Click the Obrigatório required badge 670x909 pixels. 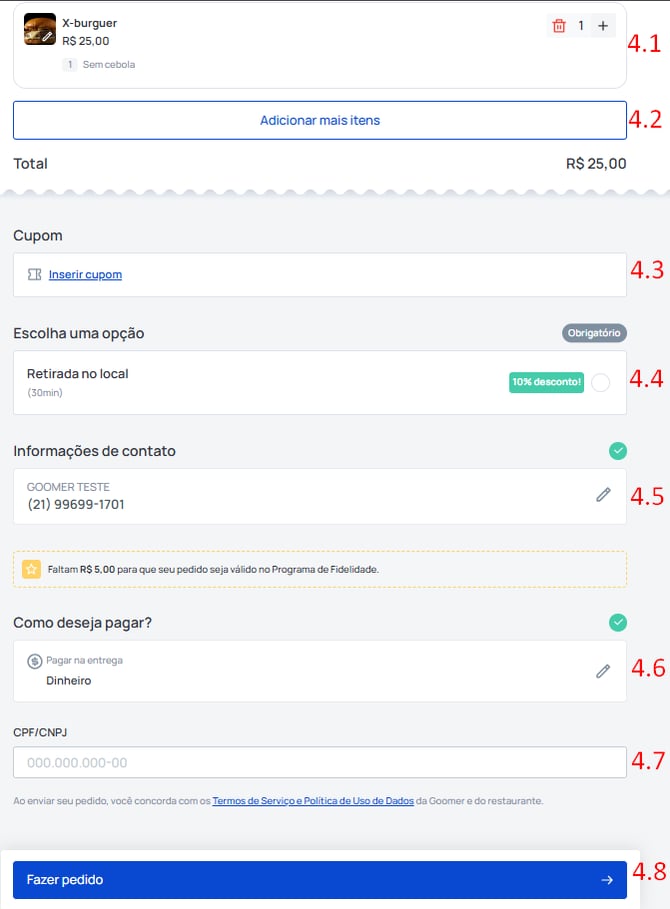click(x=594, y=333)
